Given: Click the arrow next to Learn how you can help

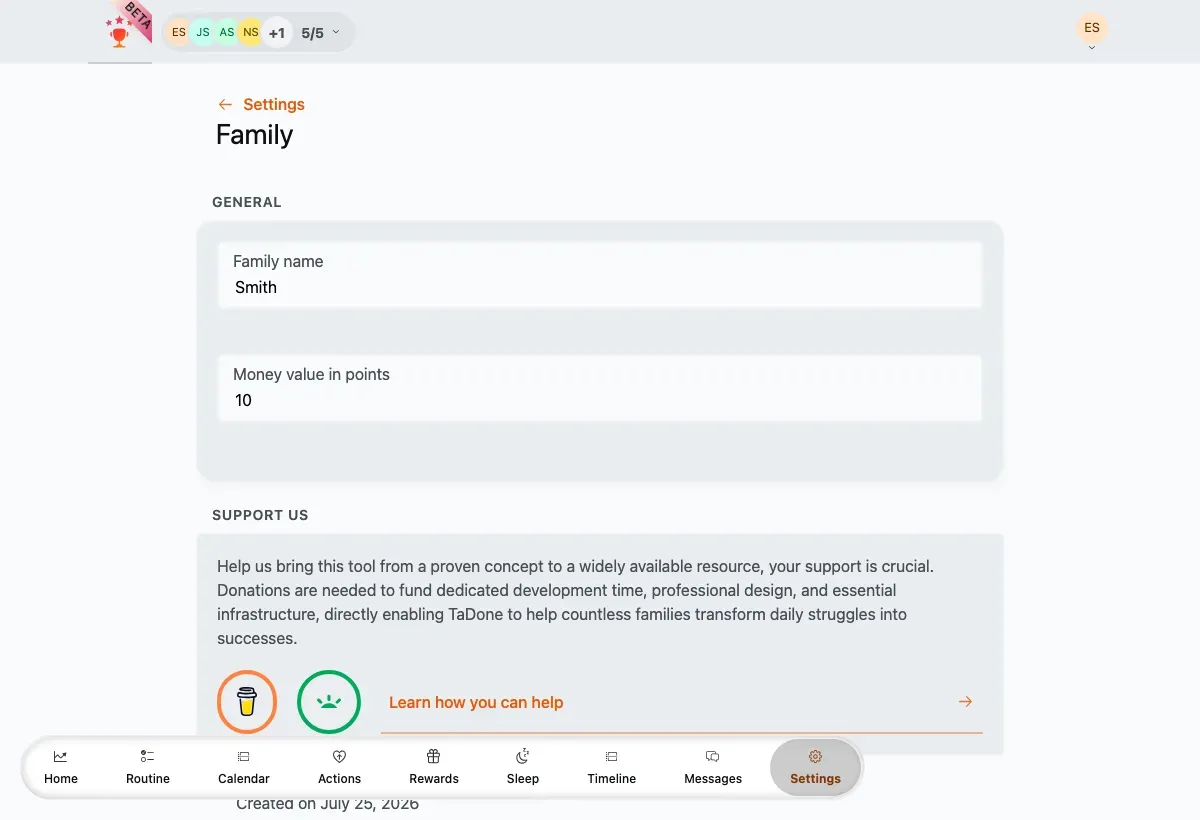Looking at the screenshot, I should (965, 702).
